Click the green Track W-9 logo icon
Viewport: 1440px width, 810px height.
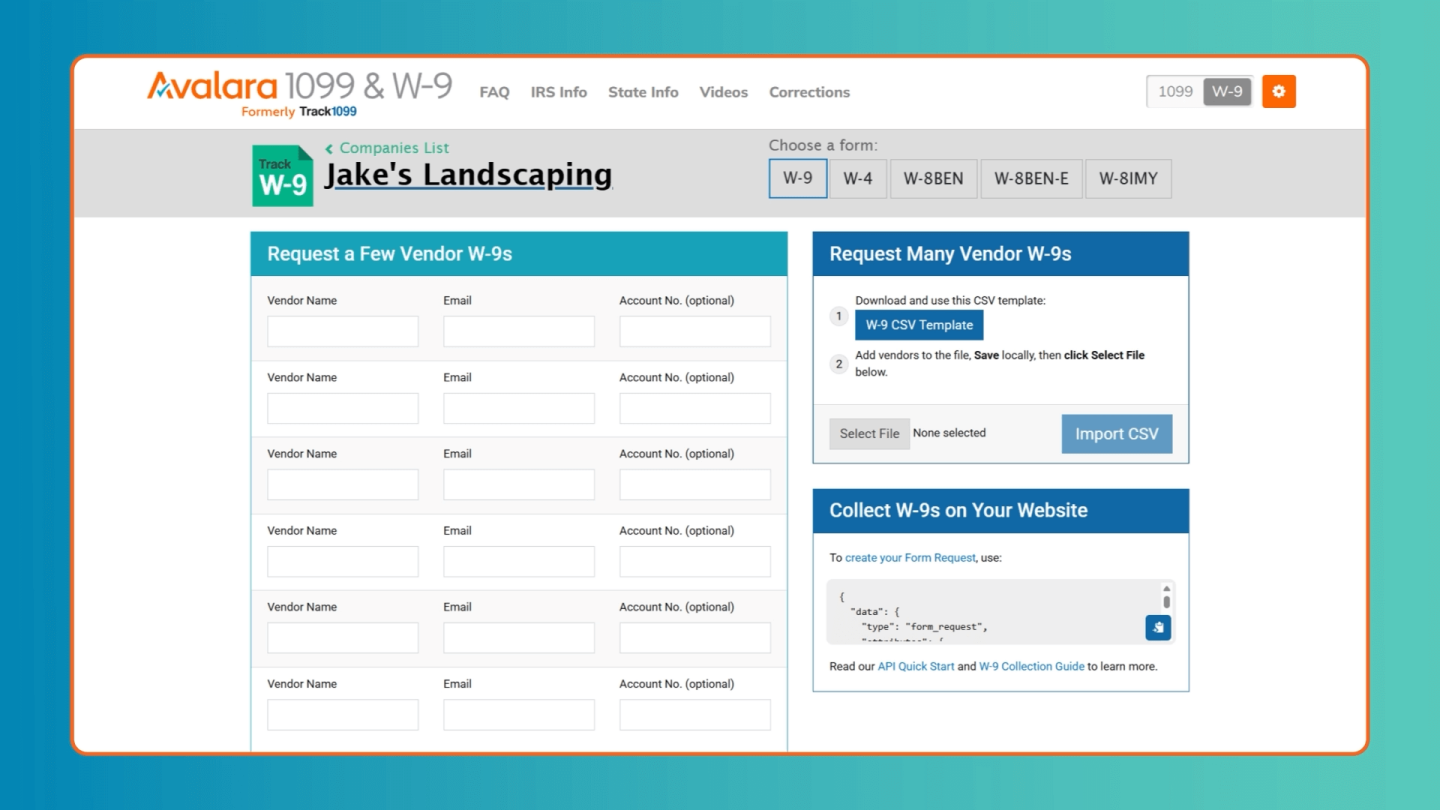tap(282, 177)
